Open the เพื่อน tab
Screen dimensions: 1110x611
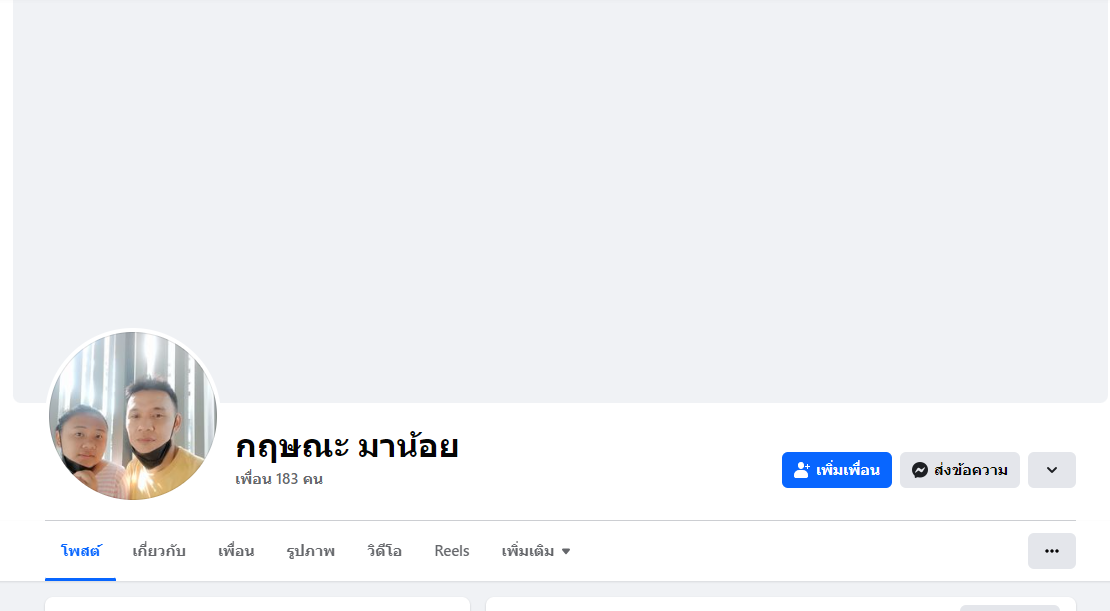[x=236, y=551]
